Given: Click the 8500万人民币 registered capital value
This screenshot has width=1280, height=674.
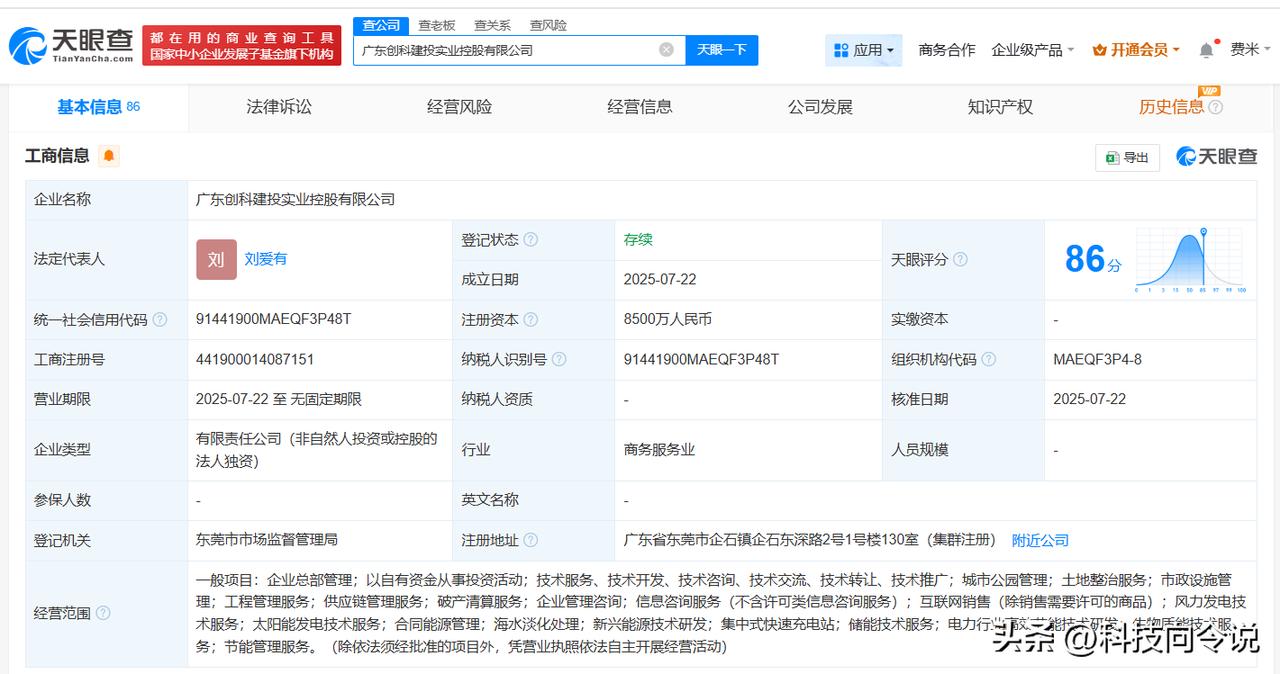Looking at the screenshot, I should 668,319.
